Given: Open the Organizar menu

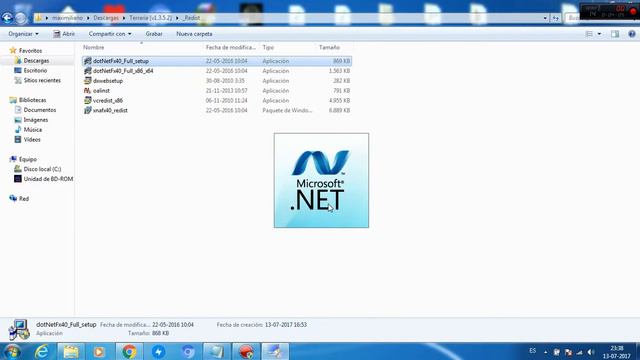Looking at the screenshot, I should point(23,34).
